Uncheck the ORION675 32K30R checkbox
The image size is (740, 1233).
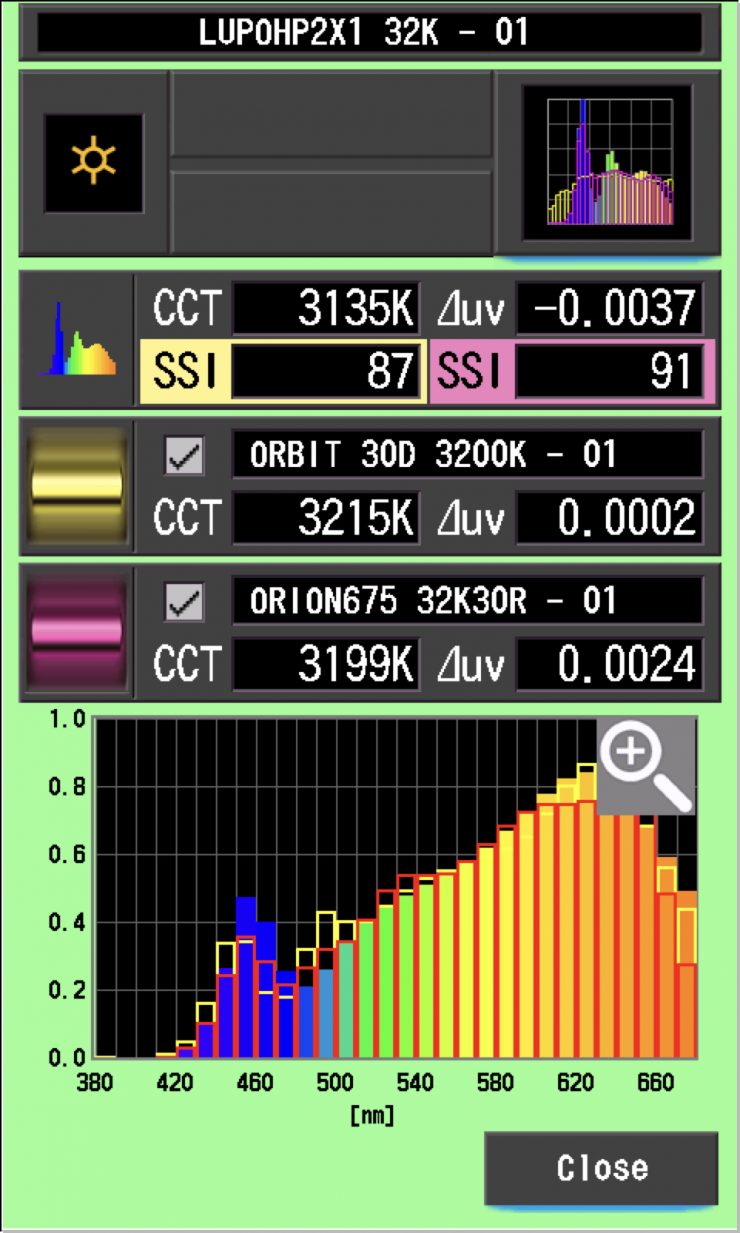pyautogui.click(x=184, y=603)
